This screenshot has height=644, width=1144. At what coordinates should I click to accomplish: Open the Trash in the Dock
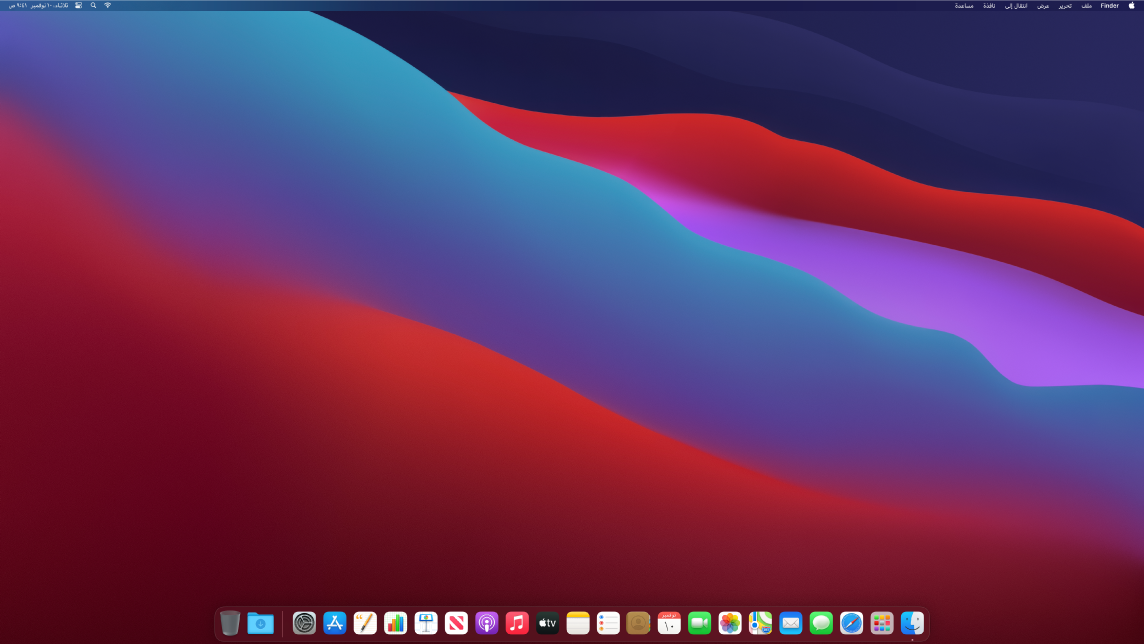click(x=230, y=623)
